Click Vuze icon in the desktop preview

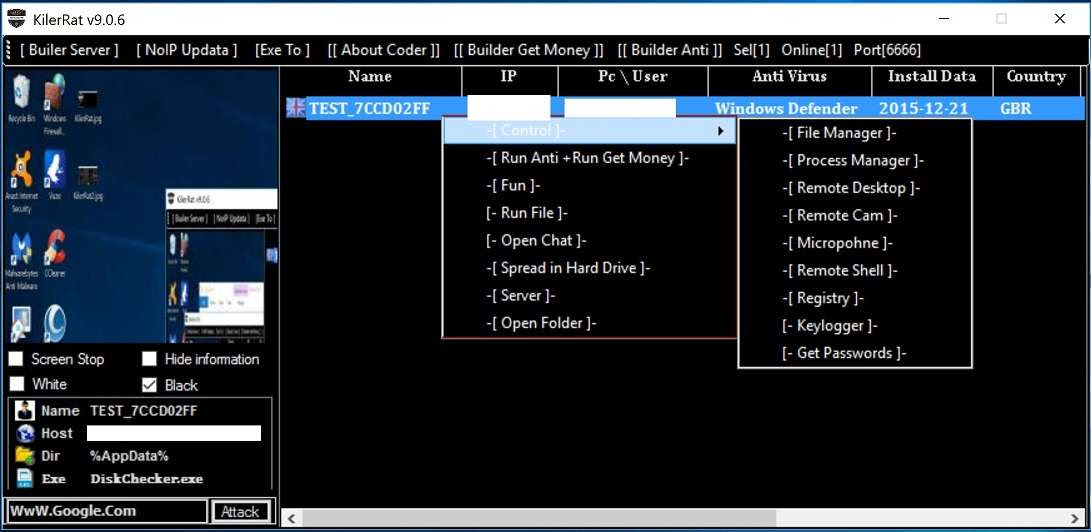pyautogui.click(x=55, y=170)
